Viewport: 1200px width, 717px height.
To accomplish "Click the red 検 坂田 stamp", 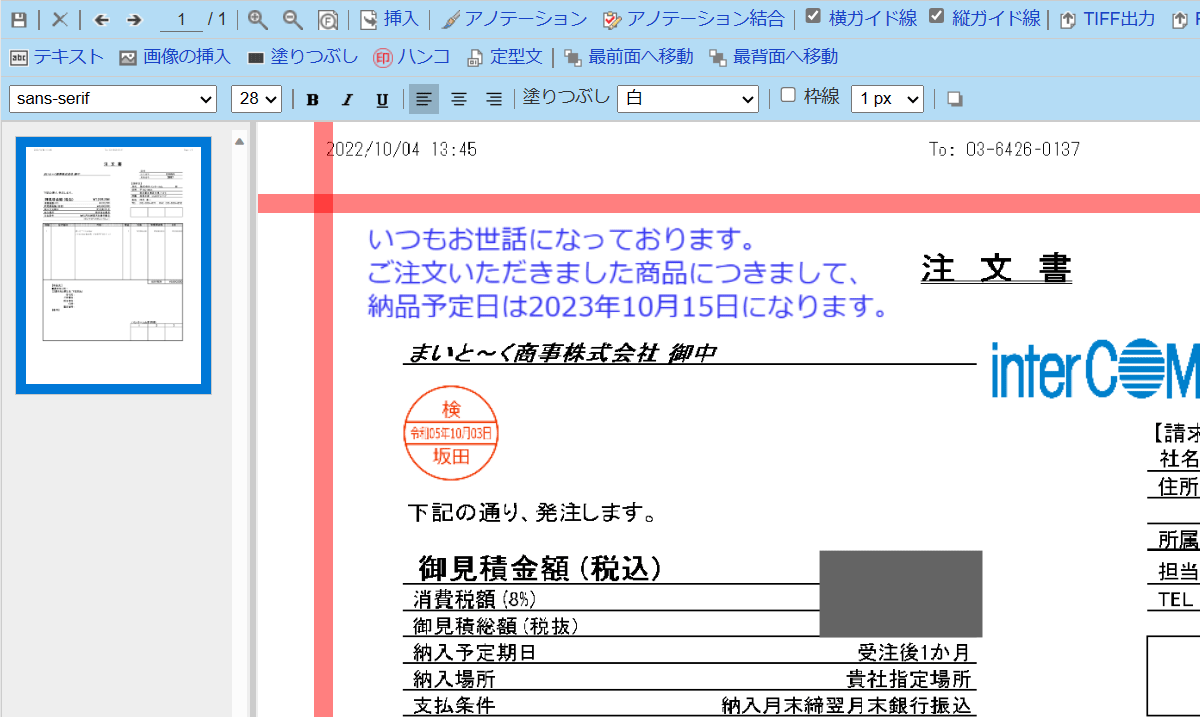I will 450,433.
